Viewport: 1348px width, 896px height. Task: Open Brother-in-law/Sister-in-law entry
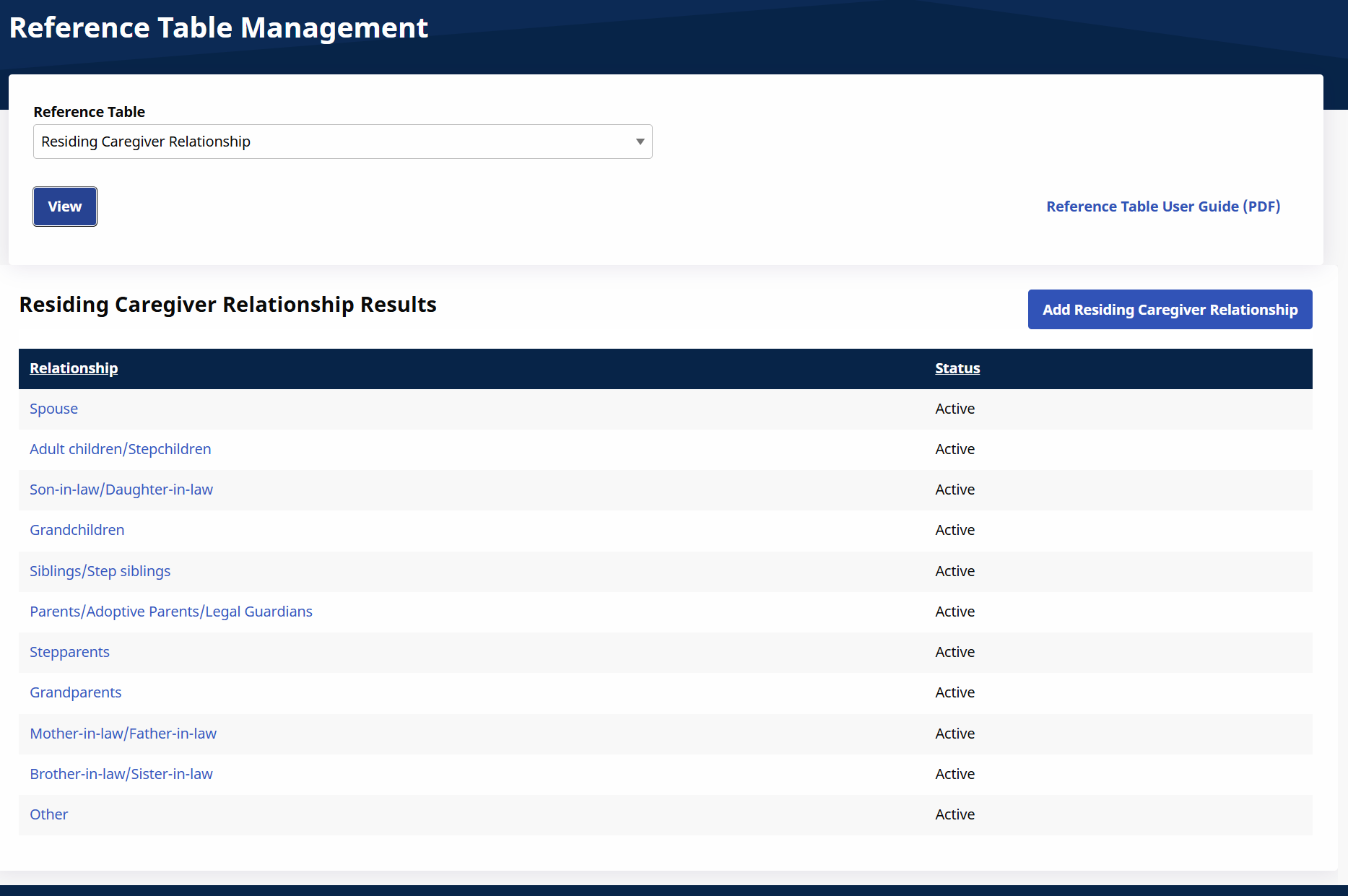pos(121,774)
